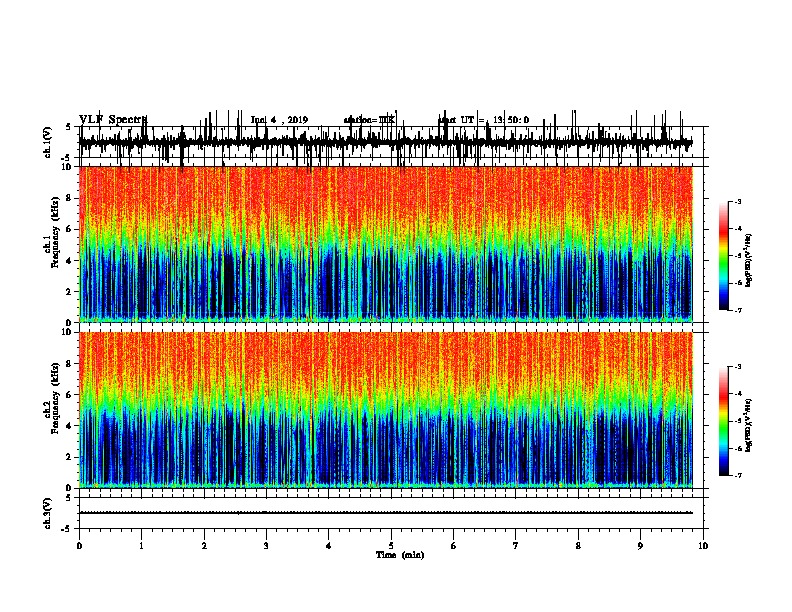Click the ch.1(V) waveform axis label

tap(48, 142)
